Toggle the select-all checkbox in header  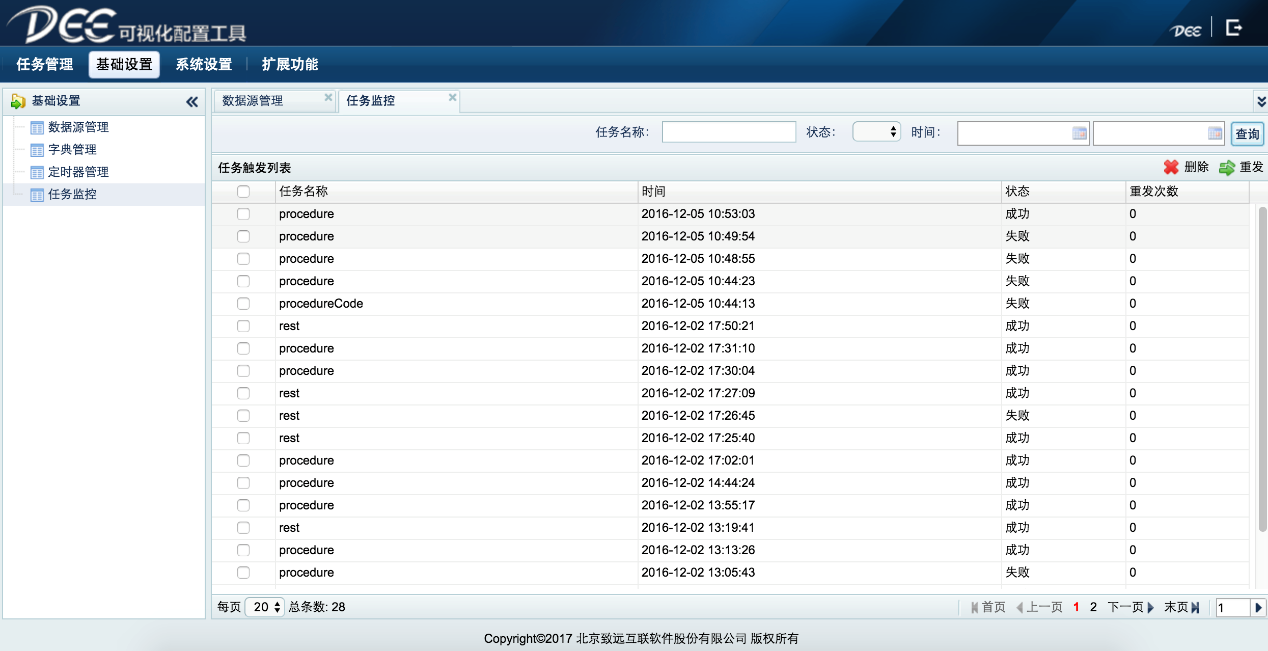243,192
